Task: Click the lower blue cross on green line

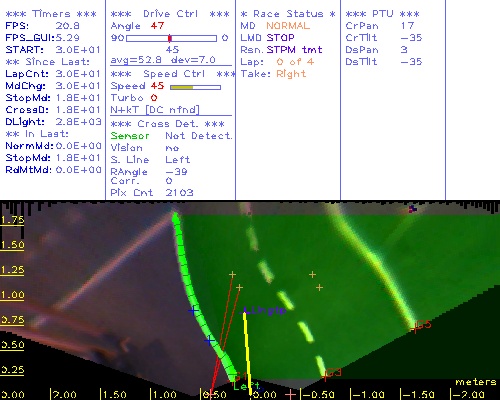Action: pos(209,341)
